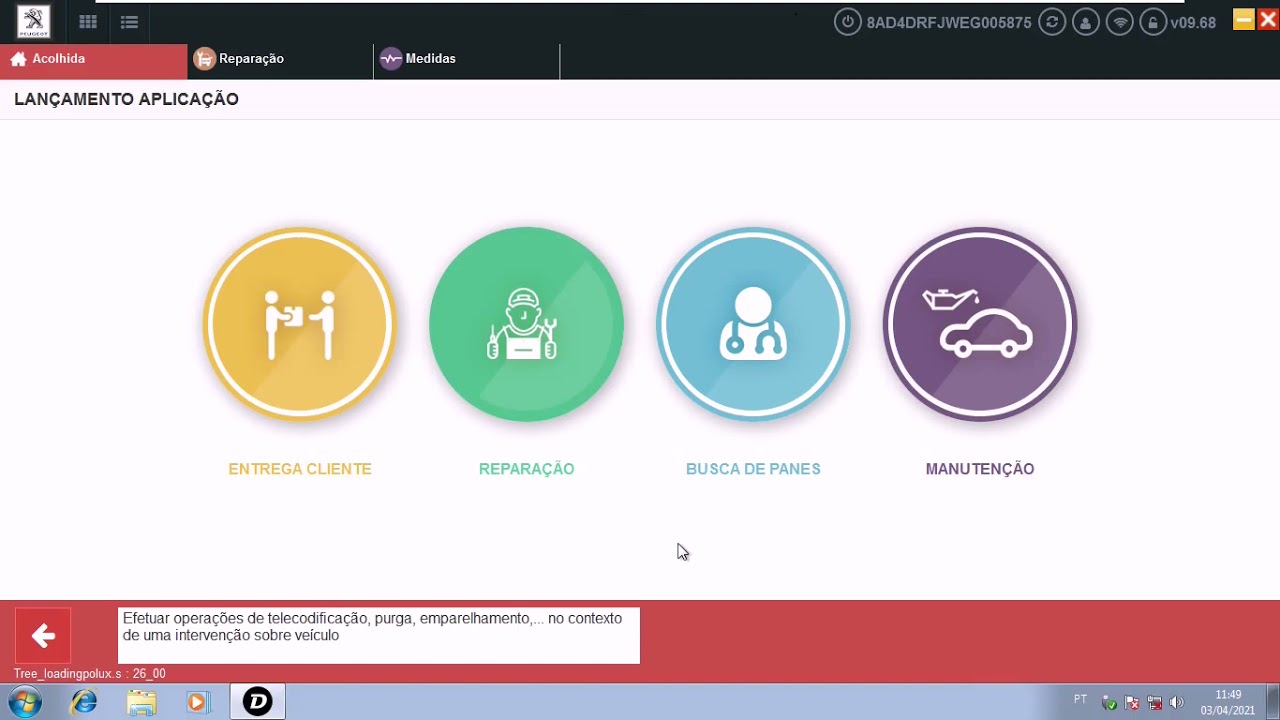Click the ENTREGA CLIENTE label
This screenshot has height=720, width=1280.
[300, 469]
